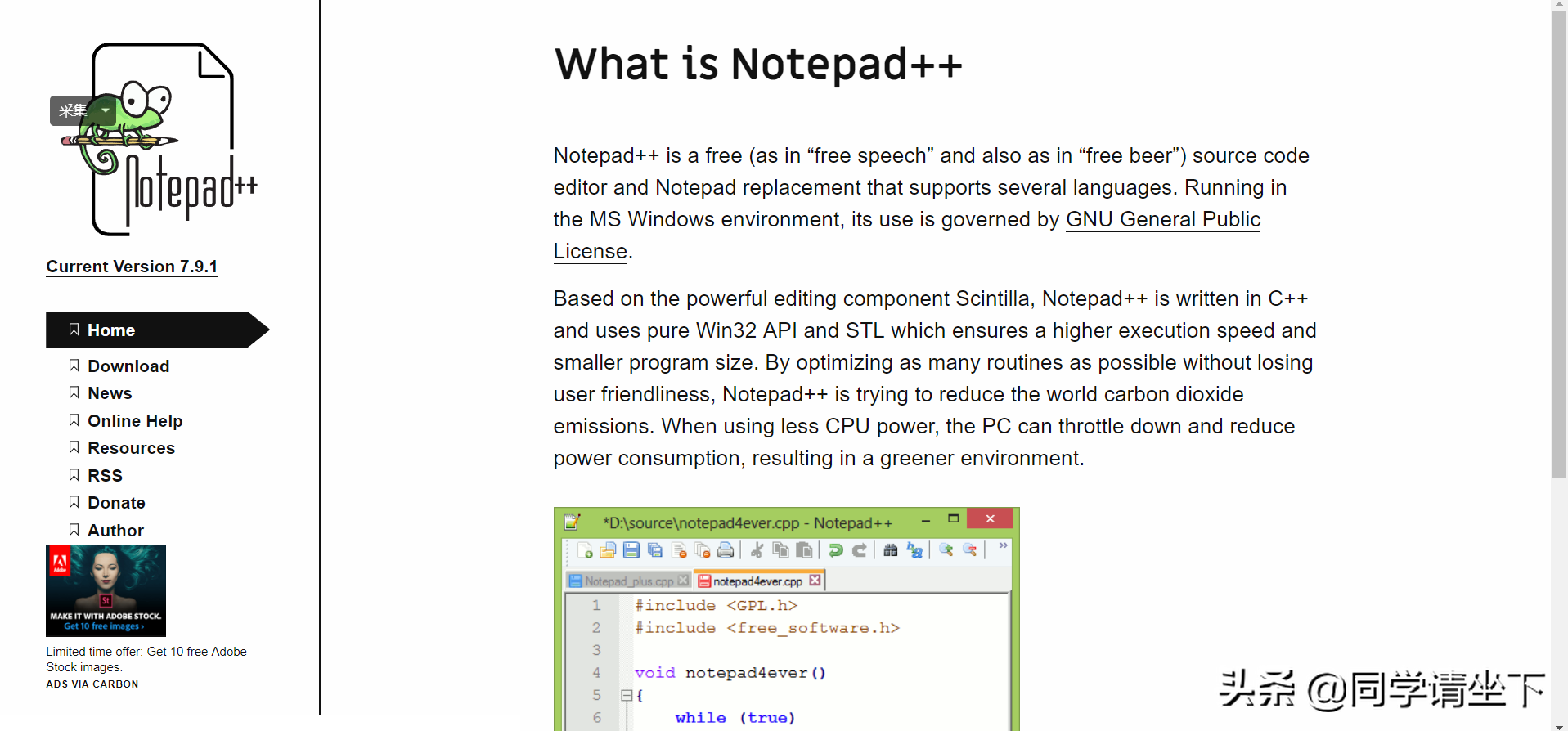Open Online Help from sidebar
Image resolution: width=1568 pixels, height=731 pixels.
pos(135,421)
